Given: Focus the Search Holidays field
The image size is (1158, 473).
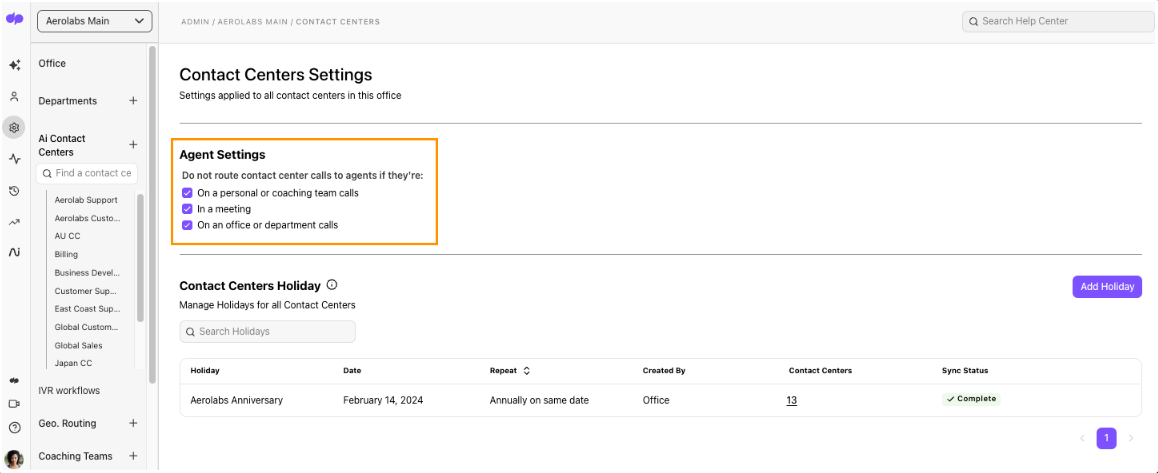Looking at the screenshot, I should 267,332.
